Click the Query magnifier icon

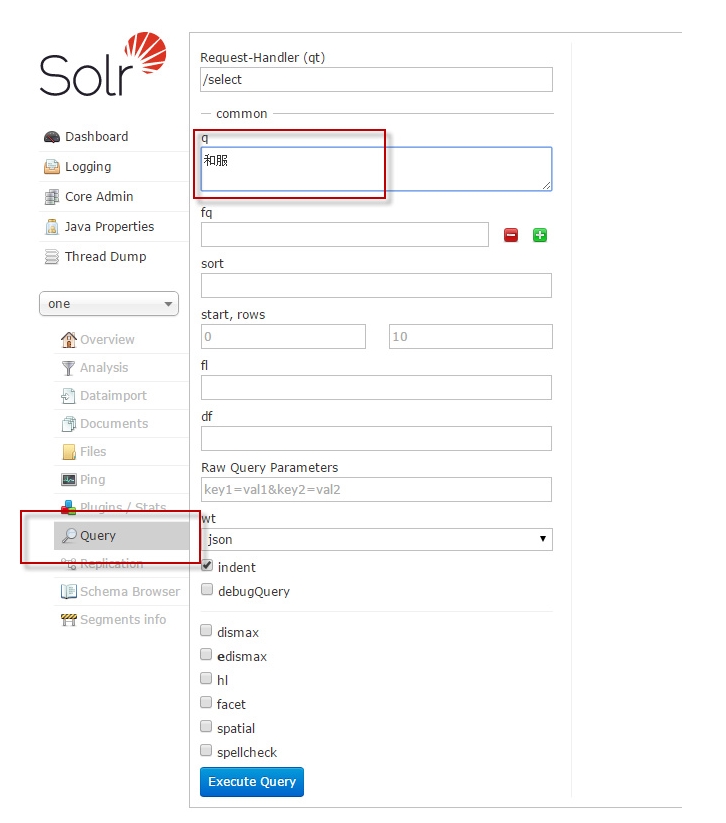69,535
